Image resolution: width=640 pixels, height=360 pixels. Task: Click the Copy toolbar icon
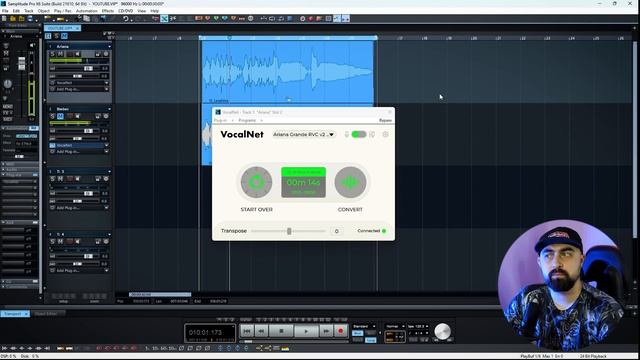tap(87, 18)
